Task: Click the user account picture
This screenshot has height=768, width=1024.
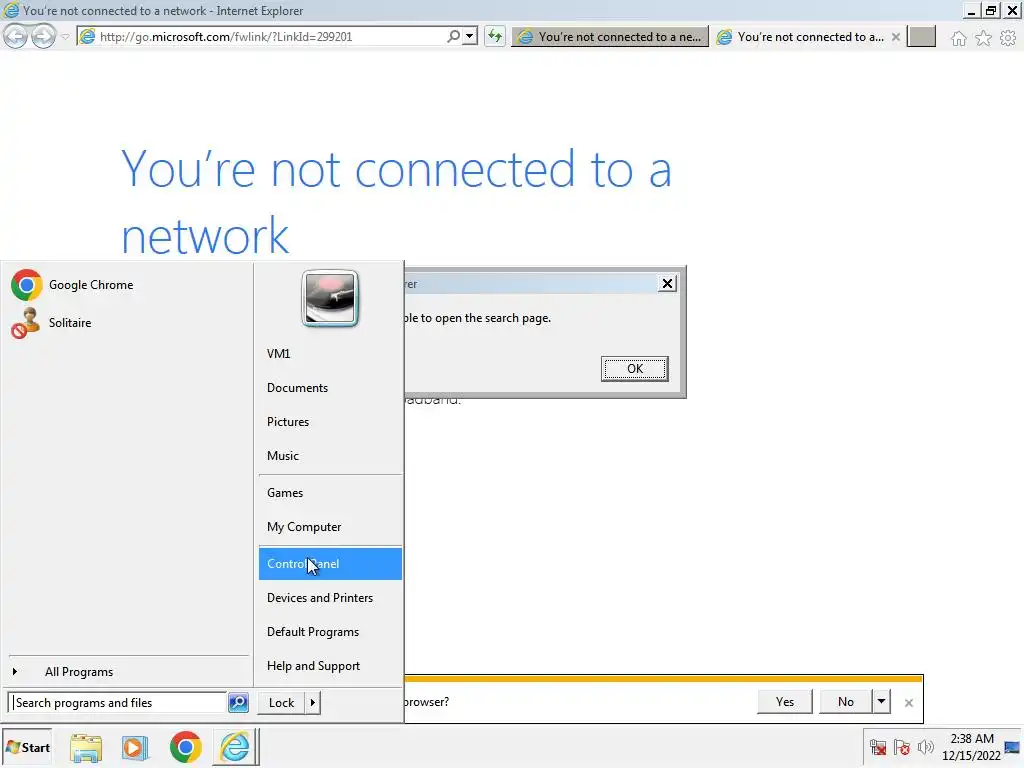Action: tap(330, 298)
